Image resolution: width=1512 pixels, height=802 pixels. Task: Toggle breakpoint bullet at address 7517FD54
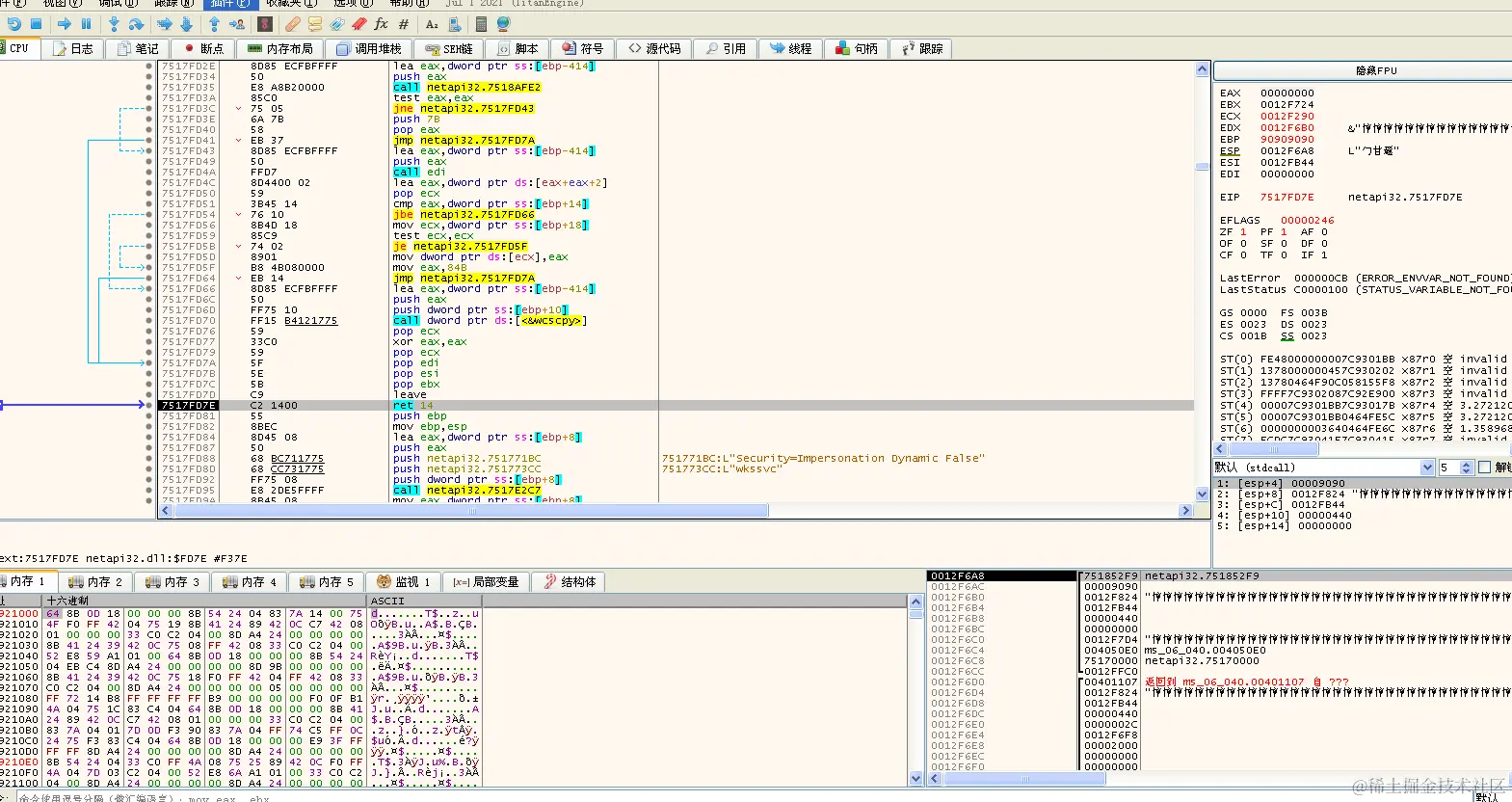(x=148, y=215)
